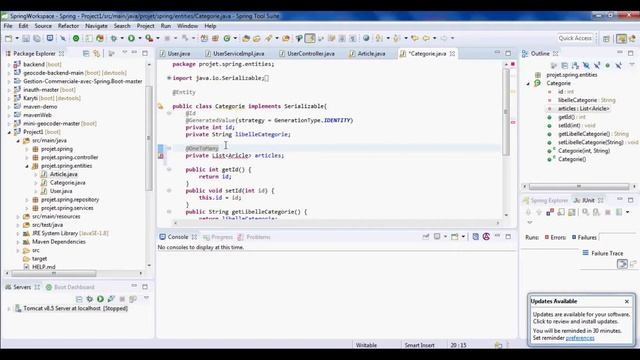Click the green Boot Dashboard toolbar icon
The width and height of the screenshot is (640, 360).
(76, 38)
